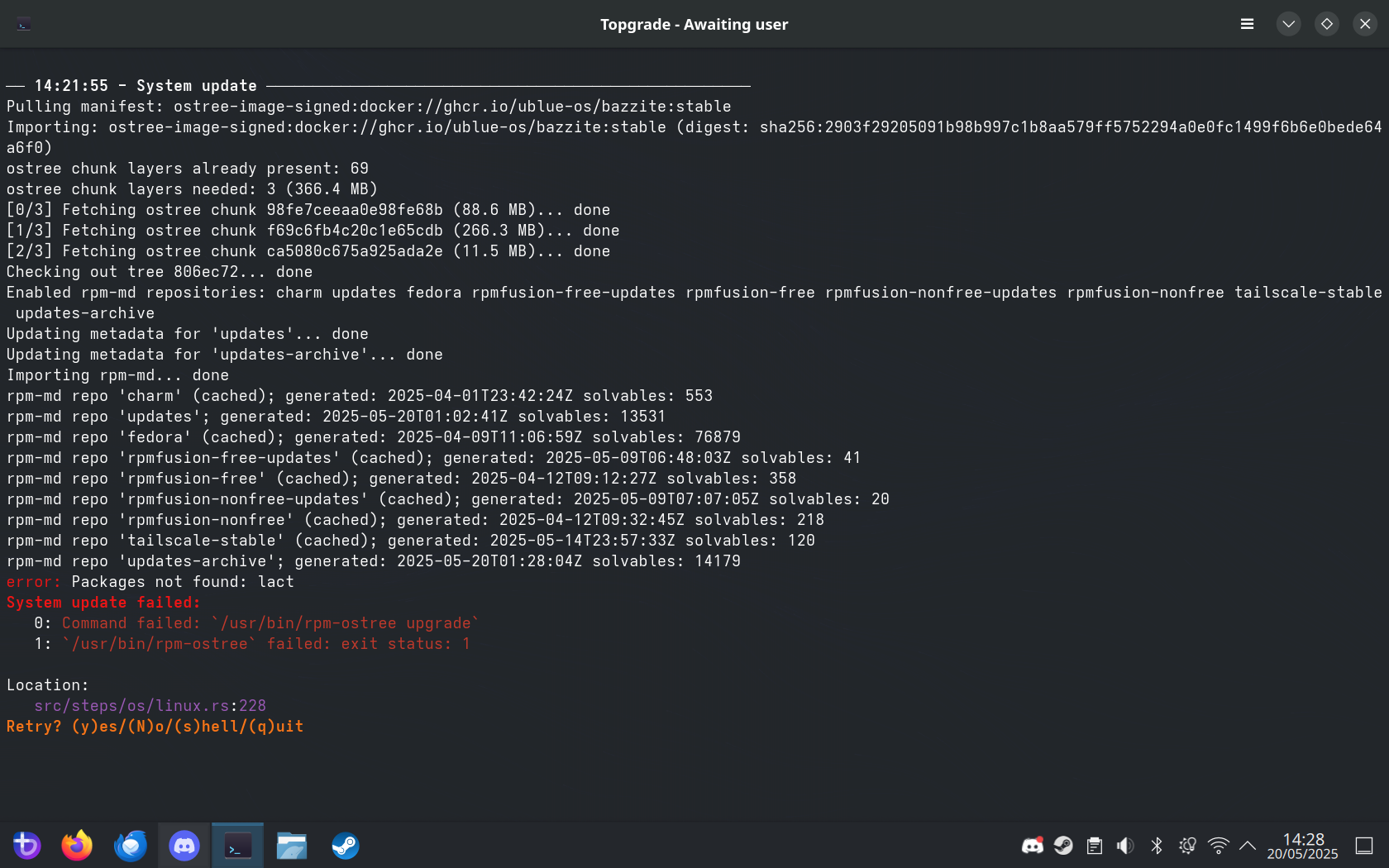Click the rpm-md repo 'rpmfusion-free-updates' line
The image size is (1389, 868).
coord(434,458)
